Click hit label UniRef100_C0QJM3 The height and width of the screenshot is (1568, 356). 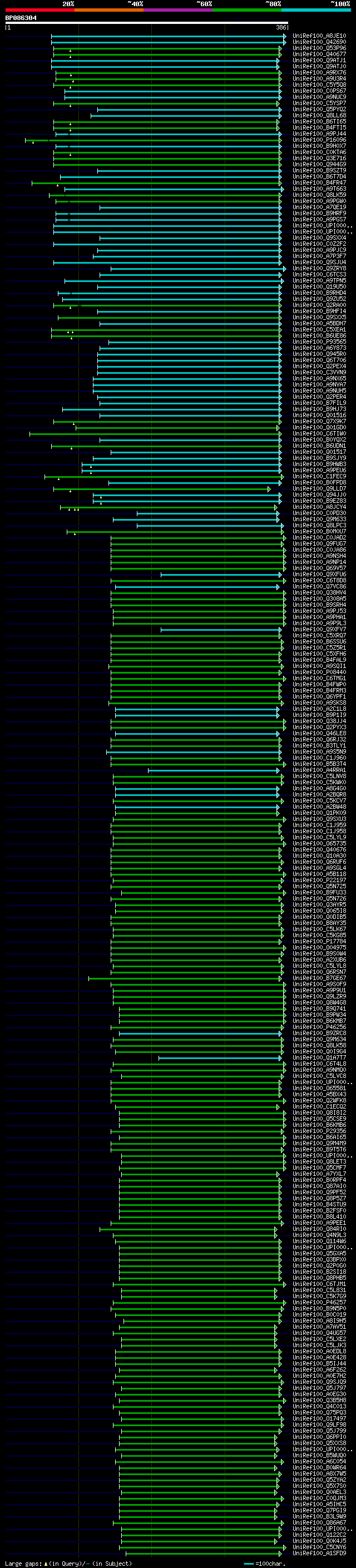click(x=319, y=1498)
